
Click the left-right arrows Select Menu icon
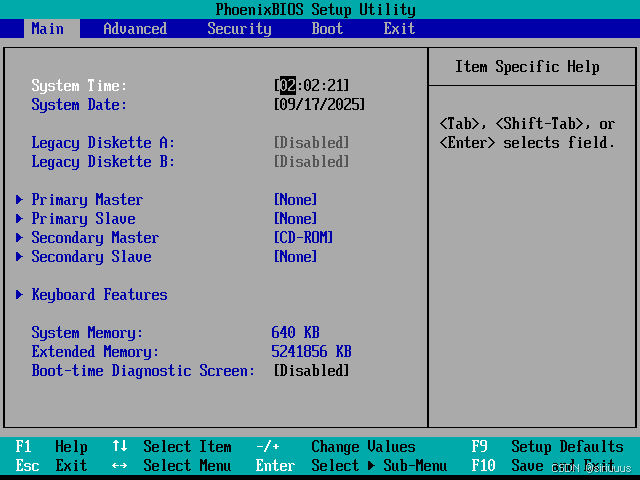tap(120, 466)
